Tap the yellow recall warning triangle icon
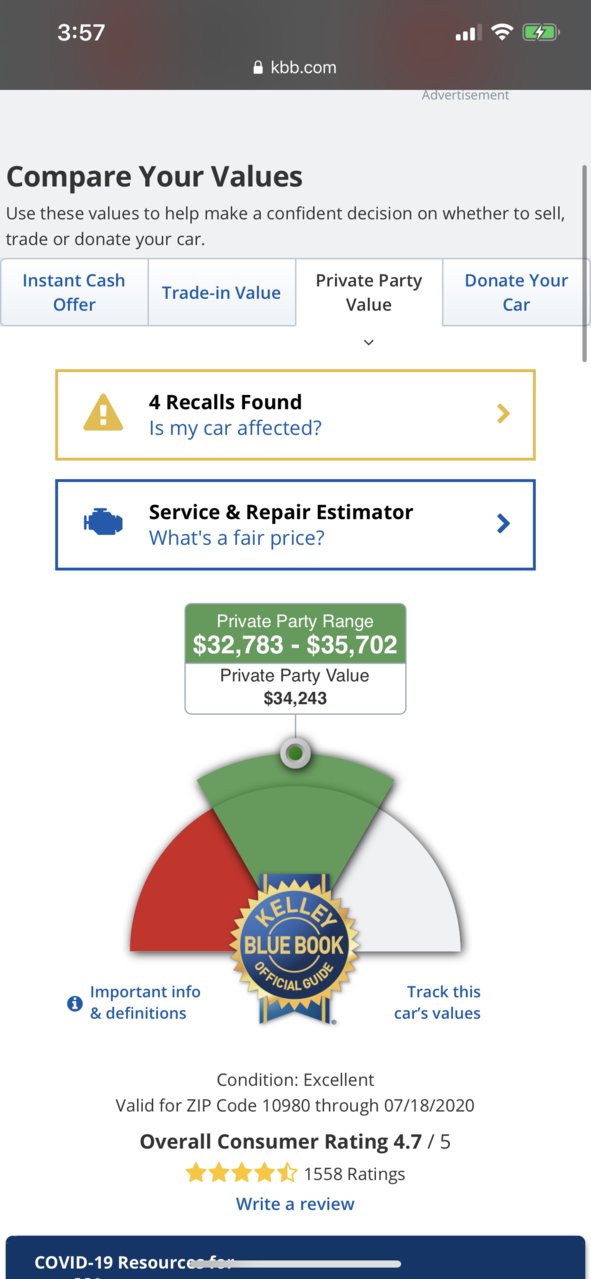This screenshot has width=591, height=1279. point(103,413)
